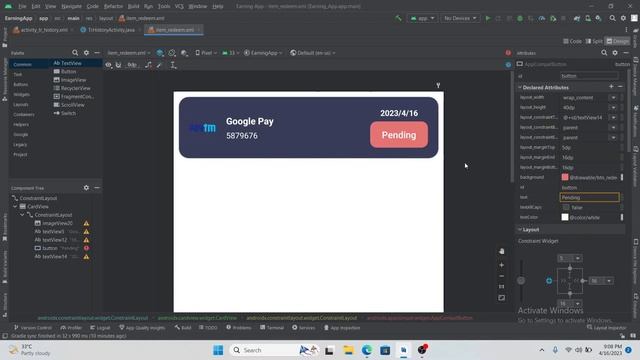The width and height of the screenshot is (640, 360).
Task: Select imageView20 in the Component Tree
Action: pos(57,223)
